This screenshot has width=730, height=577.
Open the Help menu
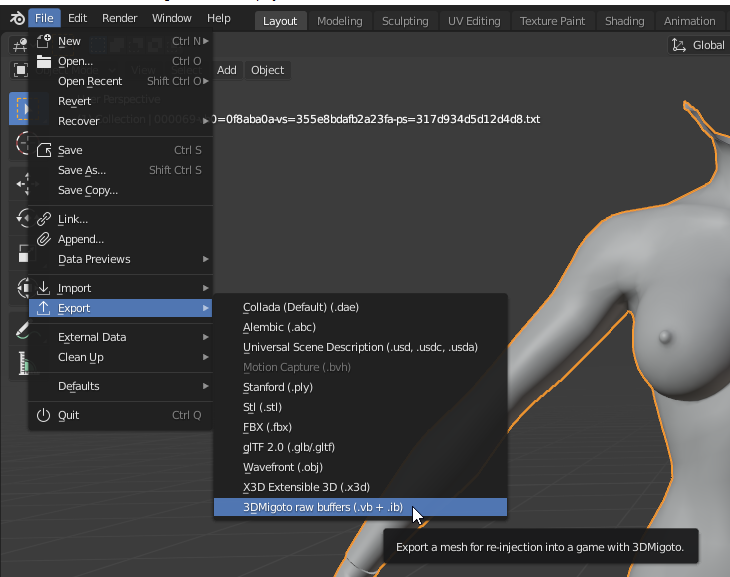click(219, 18)
